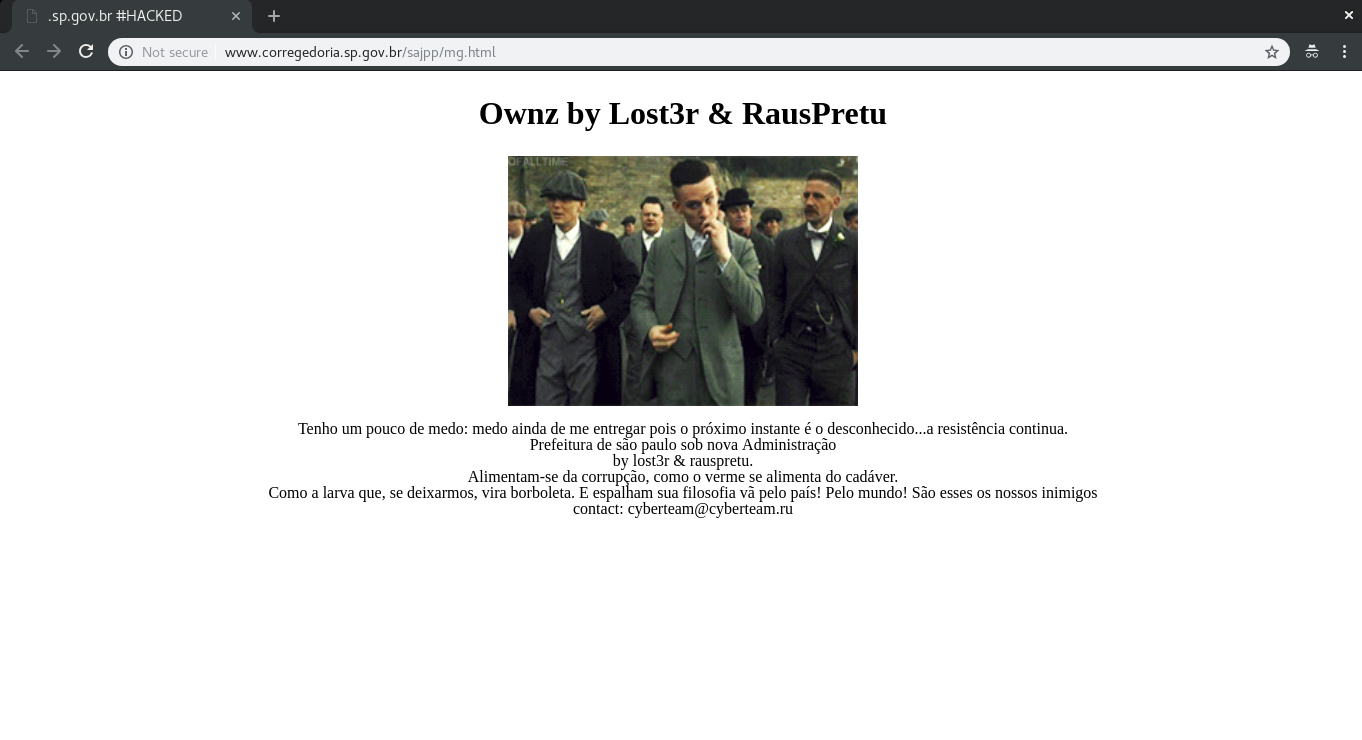1362x740 pixels.
Task: Click the 'Not secure' label
Action: click(x=175, y=52)
